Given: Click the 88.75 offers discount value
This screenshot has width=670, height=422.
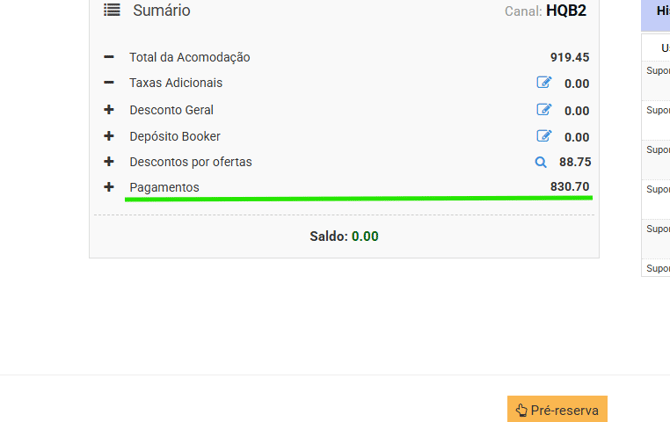Looking at the screenshot, I should point(575,162).
